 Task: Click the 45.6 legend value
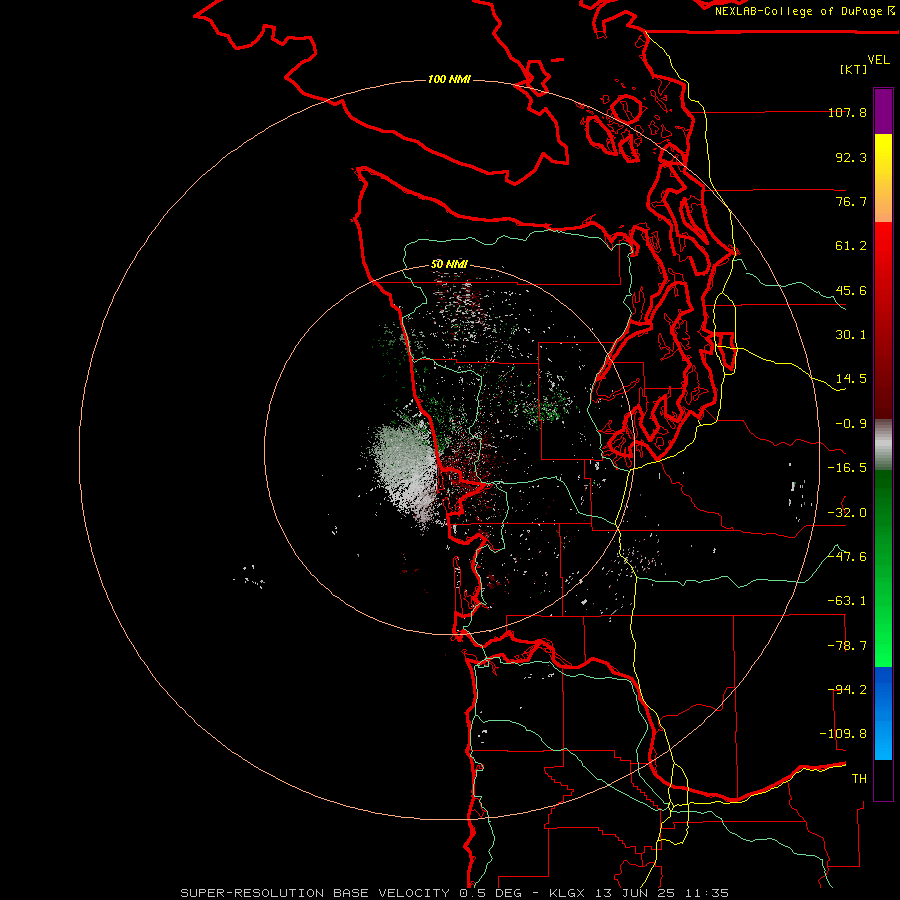[x=851, y=290]
